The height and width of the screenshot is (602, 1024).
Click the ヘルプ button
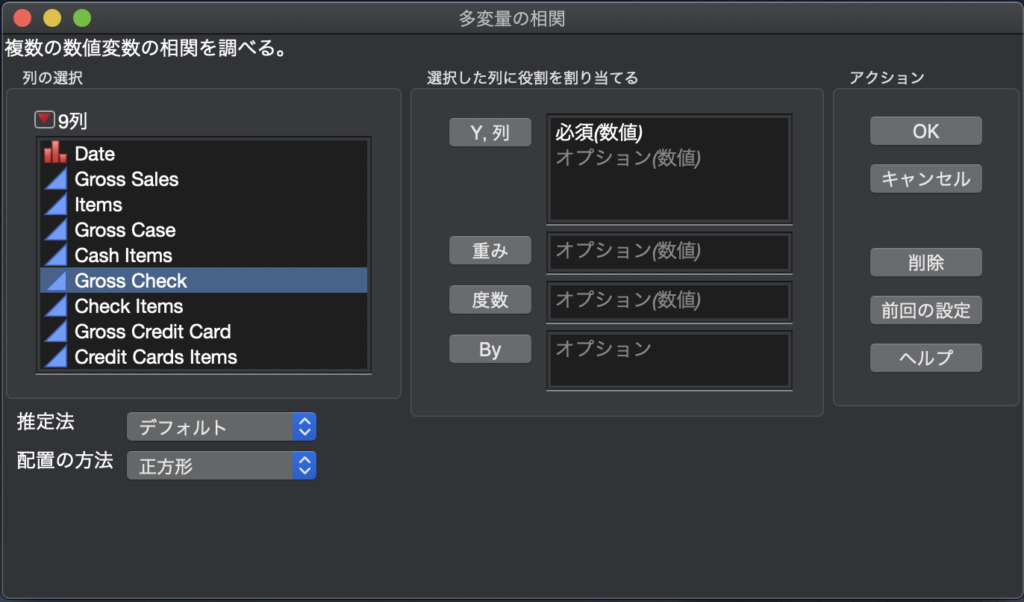925,357
